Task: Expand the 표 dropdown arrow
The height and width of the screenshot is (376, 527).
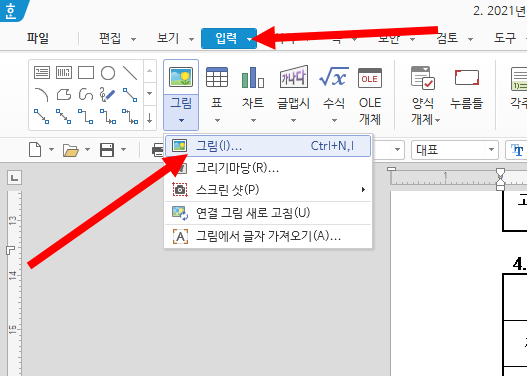Action: point(217,120)
